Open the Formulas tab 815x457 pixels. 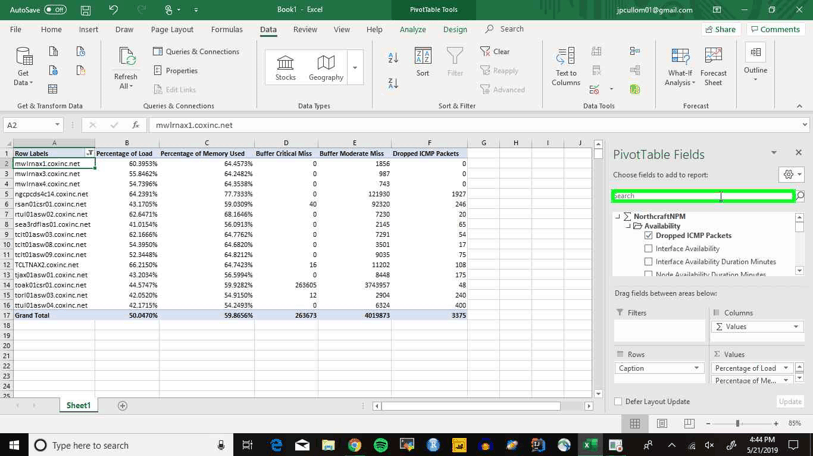pyautogui.click(x=227, y=30)
